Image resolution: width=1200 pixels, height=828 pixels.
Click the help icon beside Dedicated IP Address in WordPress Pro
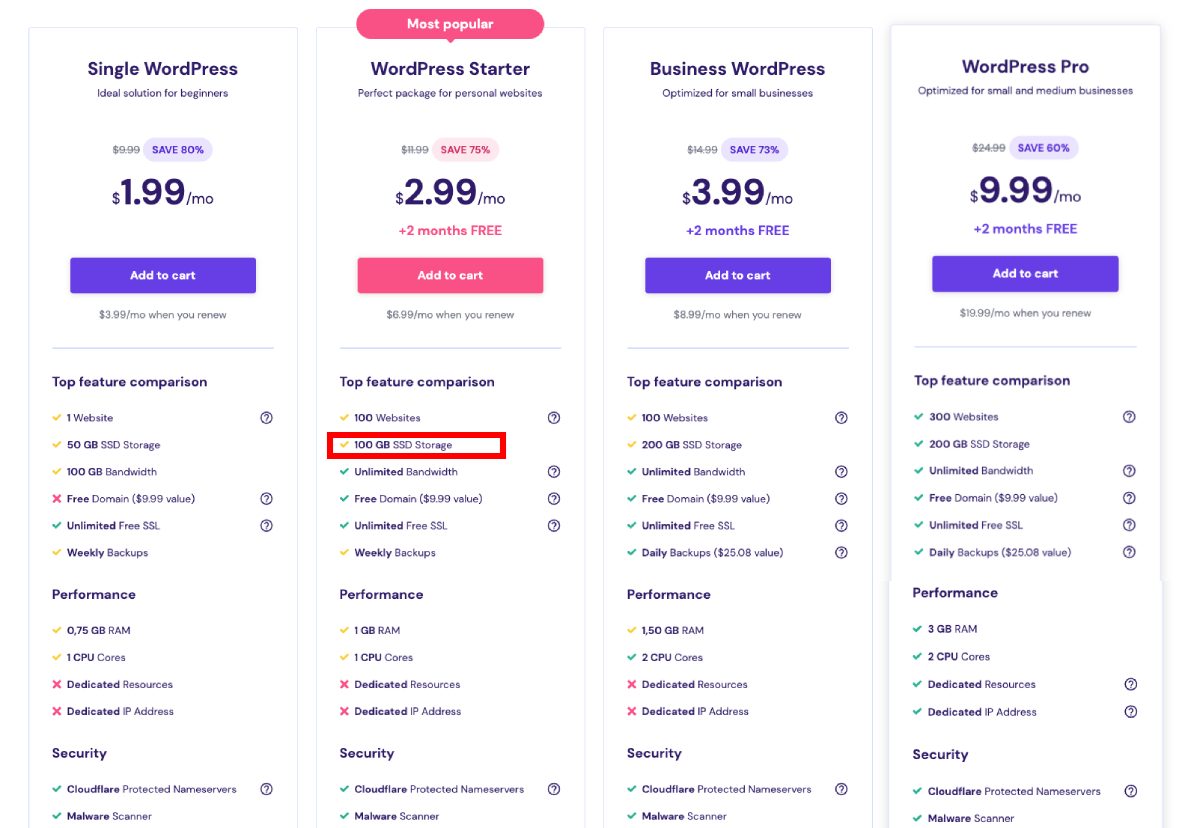click(x=1129, y=711)
